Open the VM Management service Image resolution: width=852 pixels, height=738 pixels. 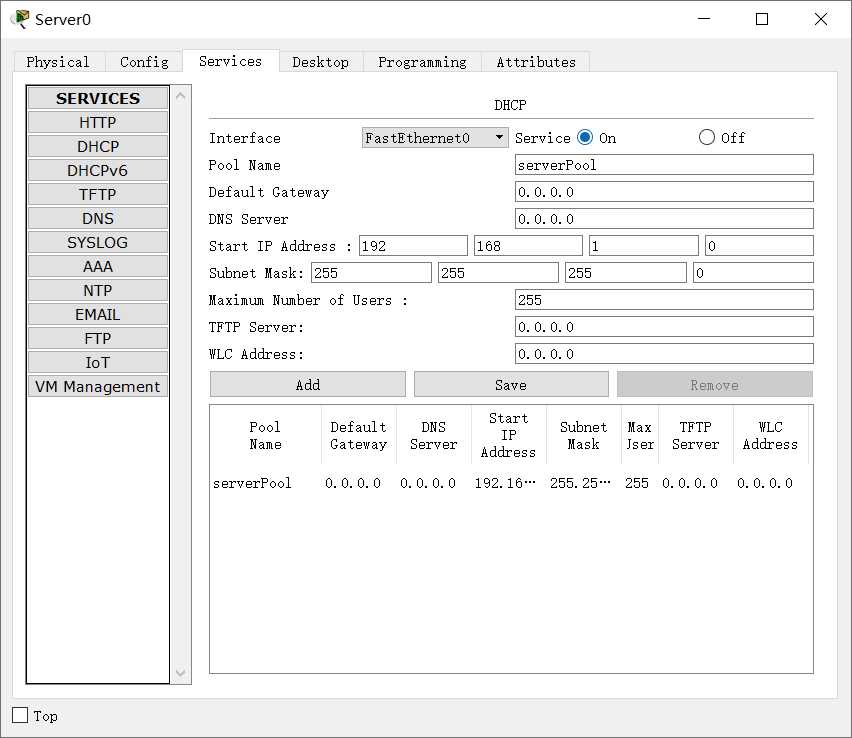pyautogui.click(x=98, y=386)
